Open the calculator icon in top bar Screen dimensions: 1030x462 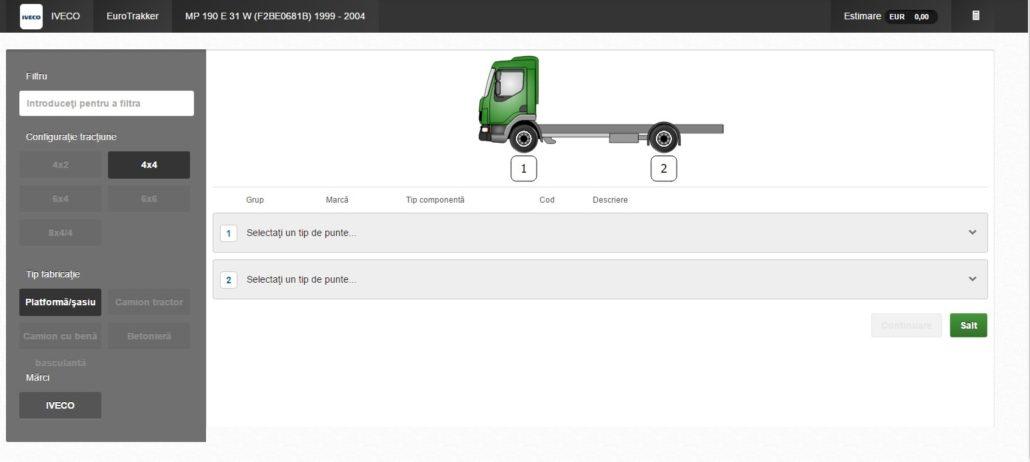coord(975,16)
